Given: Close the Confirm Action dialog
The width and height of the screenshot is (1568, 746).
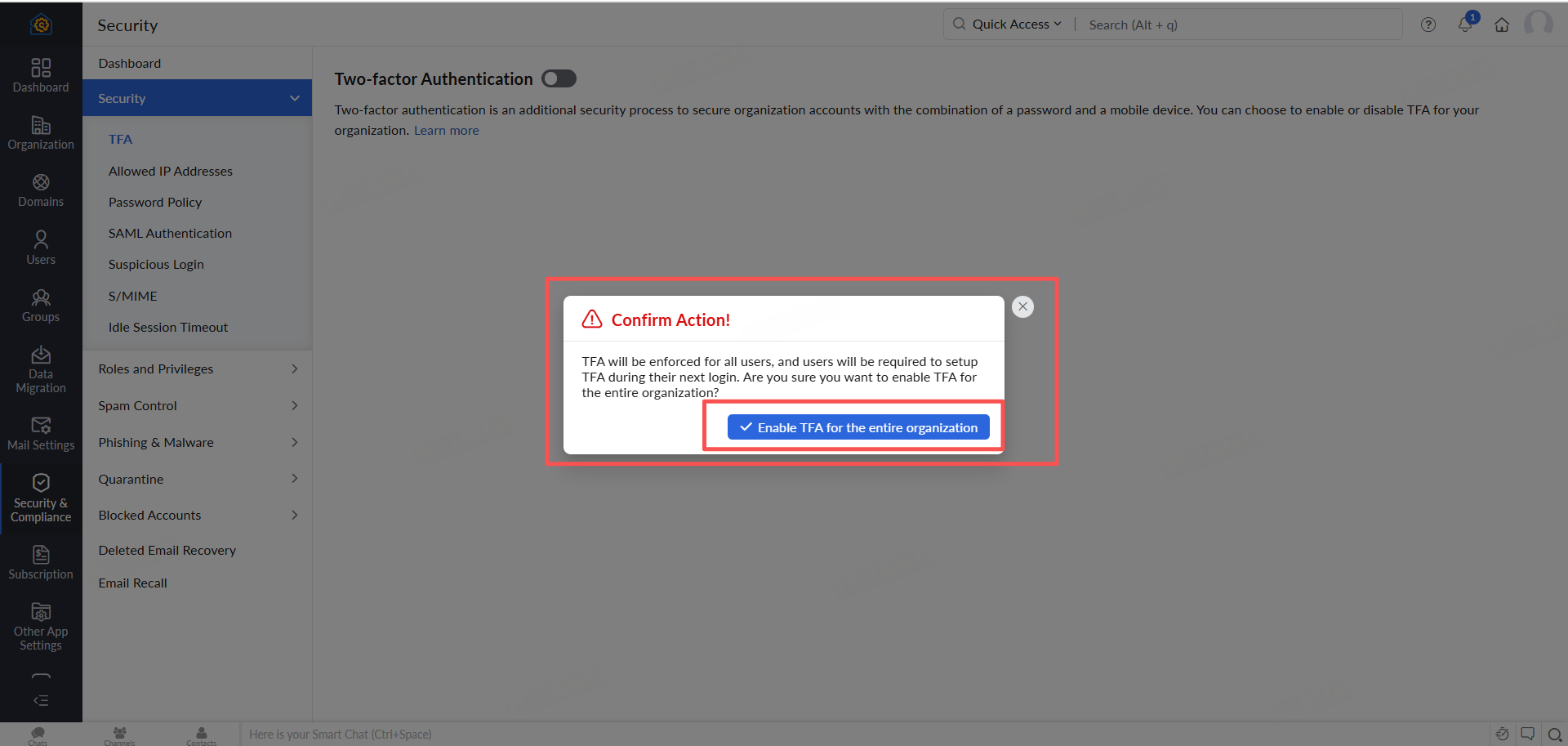Looking at the screenshot, I should [1022, 306].
